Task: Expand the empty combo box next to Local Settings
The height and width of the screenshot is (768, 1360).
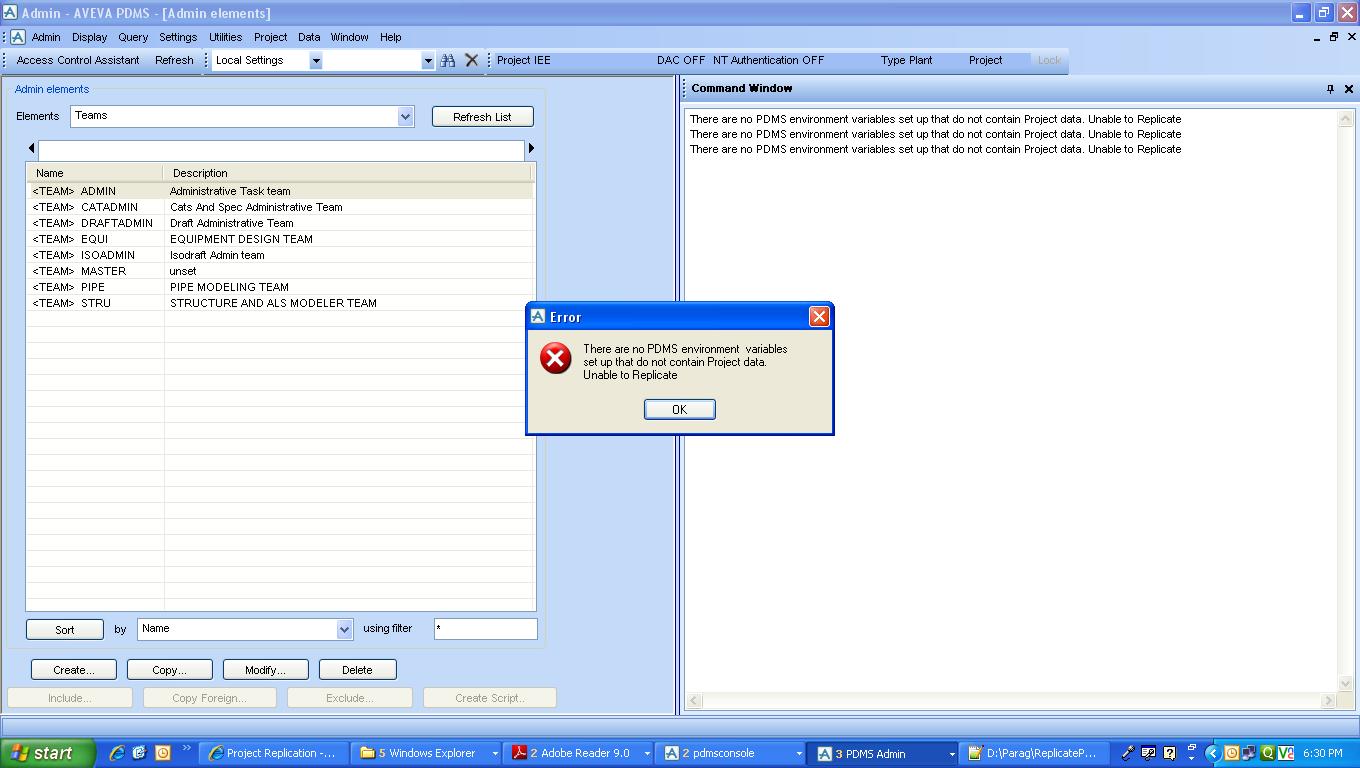Action: 428,60
